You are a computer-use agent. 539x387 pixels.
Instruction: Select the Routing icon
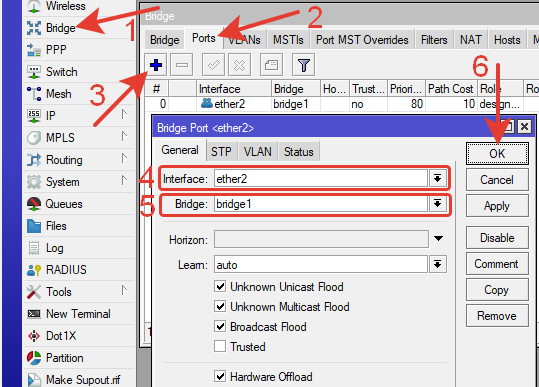pyautogui.click(x=34, y=160)
